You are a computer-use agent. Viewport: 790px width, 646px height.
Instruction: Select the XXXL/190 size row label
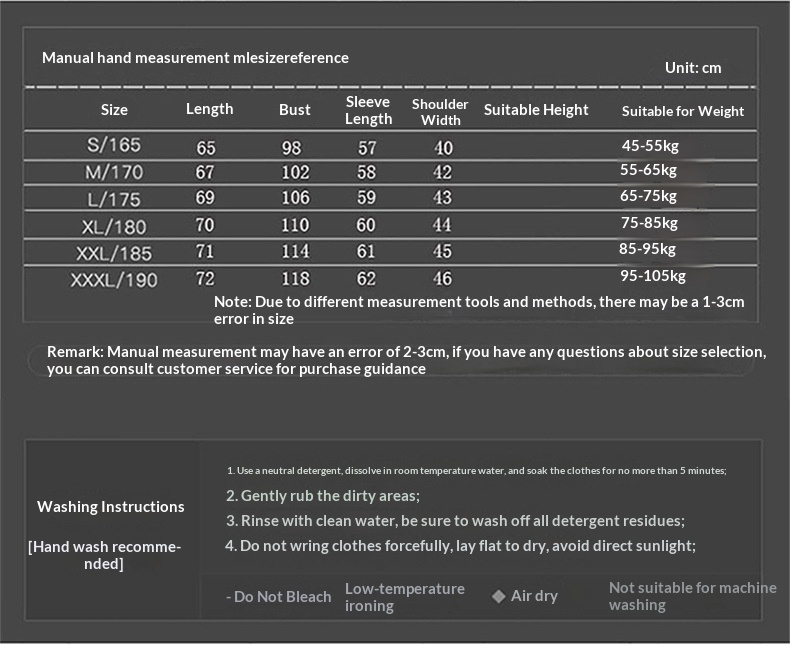(114, 279)
